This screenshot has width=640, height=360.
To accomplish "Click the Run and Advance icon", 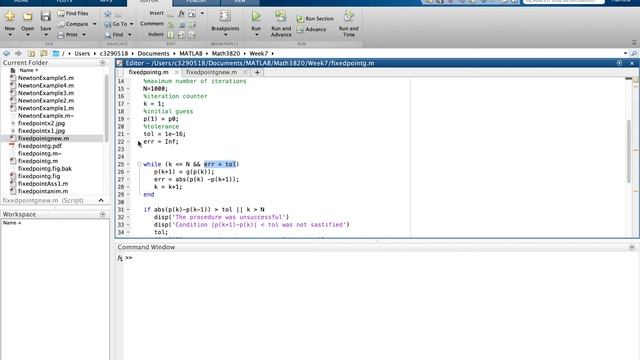I will (x=281, y=16).
